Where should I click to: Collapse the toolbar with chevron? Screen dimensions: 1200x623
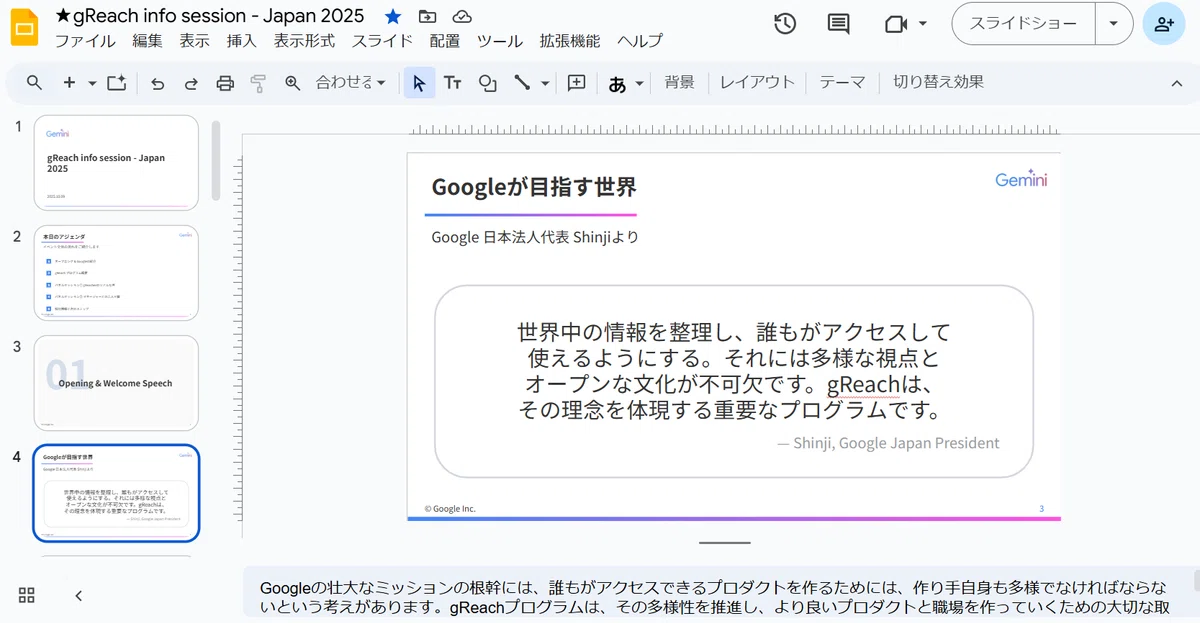(1177, 83)
